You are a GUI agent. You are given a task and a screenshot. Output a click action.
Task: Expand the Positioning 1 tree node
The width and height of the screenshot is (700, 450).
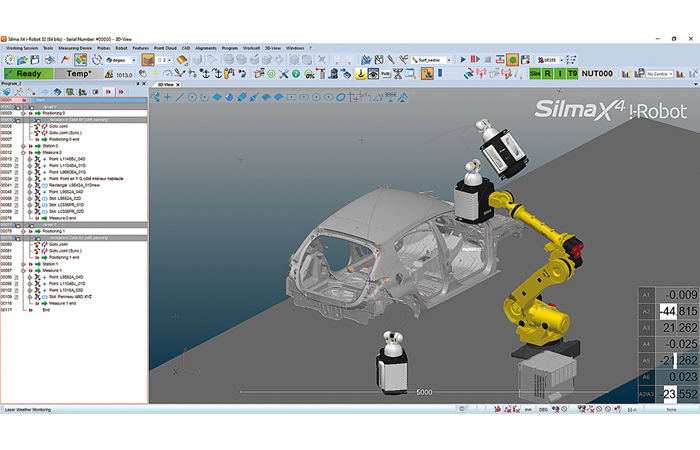[24, 231]
